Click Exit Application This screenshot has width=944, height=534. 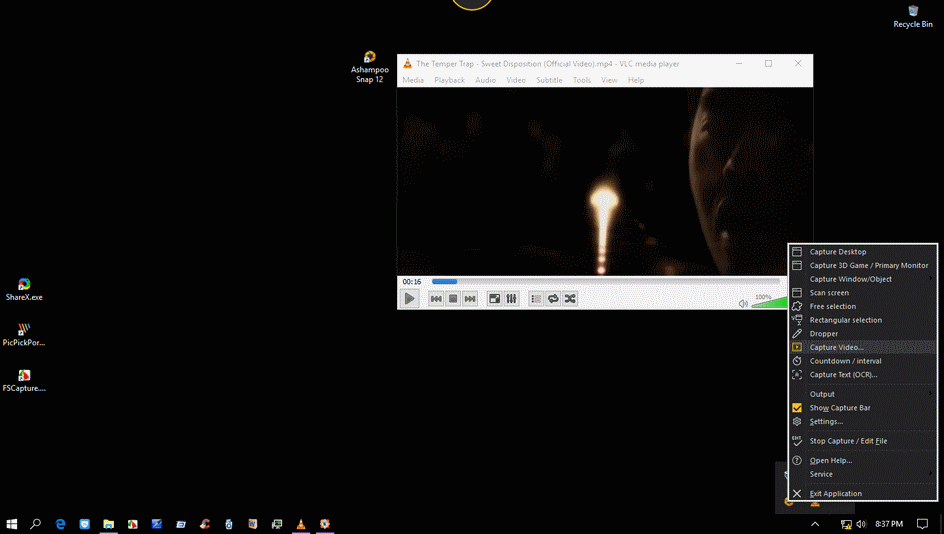click(x=862, y=494)
